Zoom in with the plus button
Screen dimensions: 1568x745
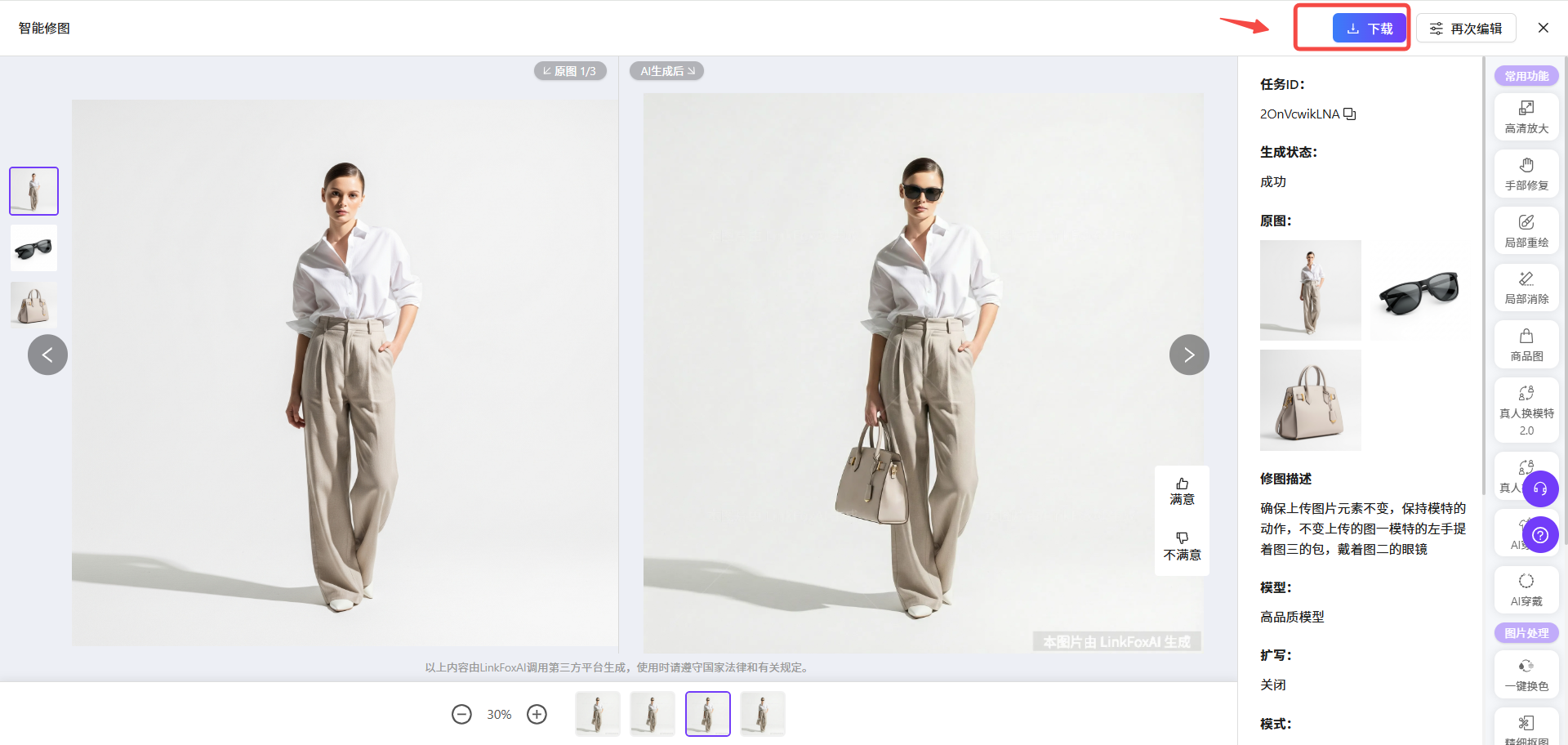point(537,715)
